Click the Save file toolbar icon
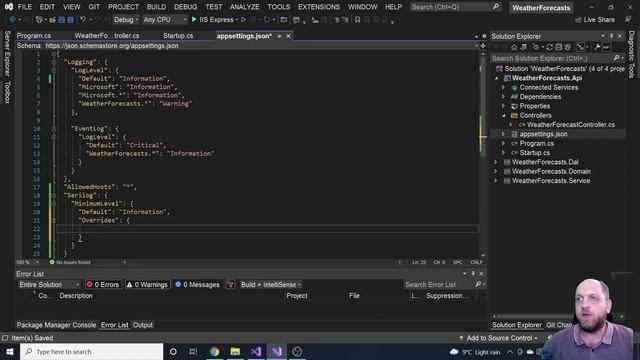 click(62, 20)
